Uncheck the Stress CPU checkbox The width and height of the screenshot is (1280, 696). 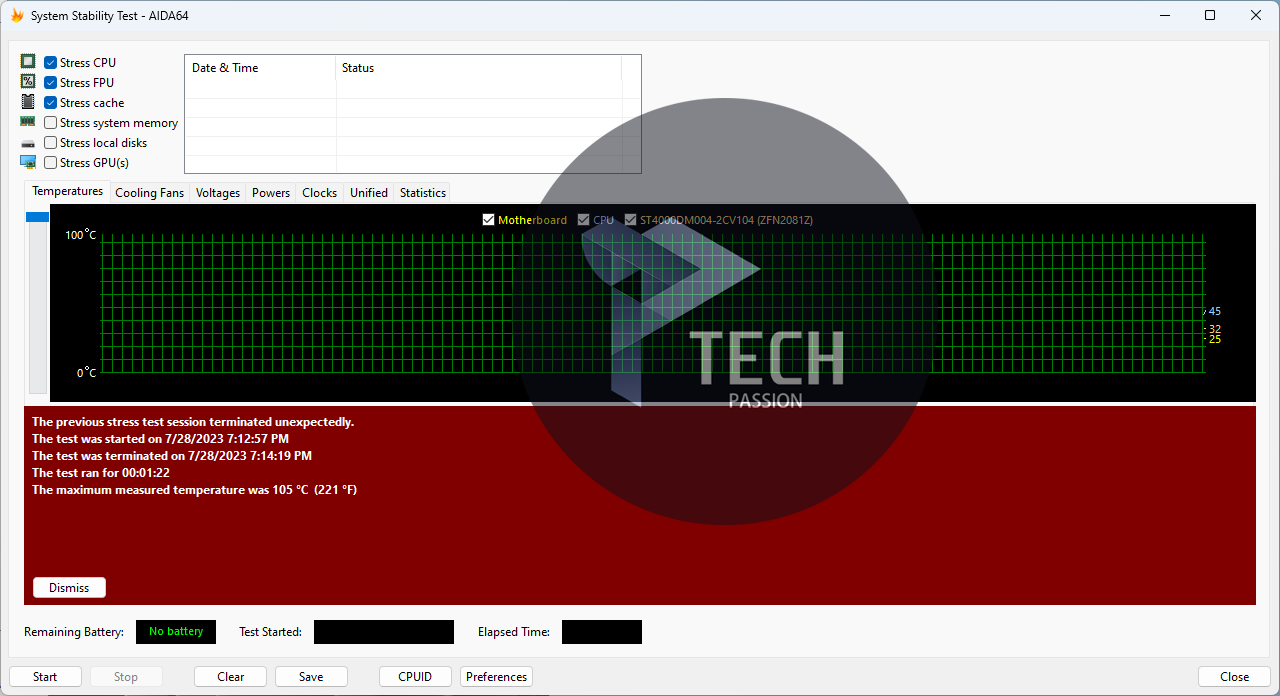coord(50,63)
